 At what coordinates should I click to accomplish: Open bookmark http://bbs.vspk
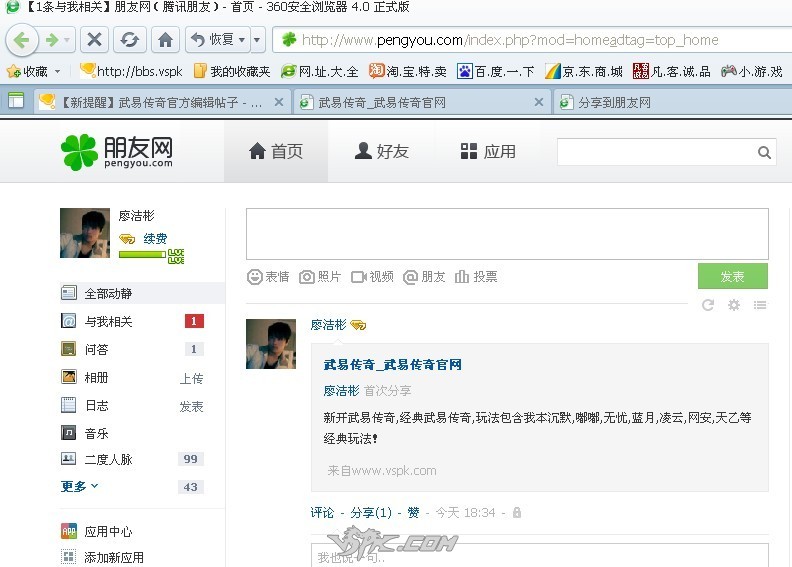[131, 72]
